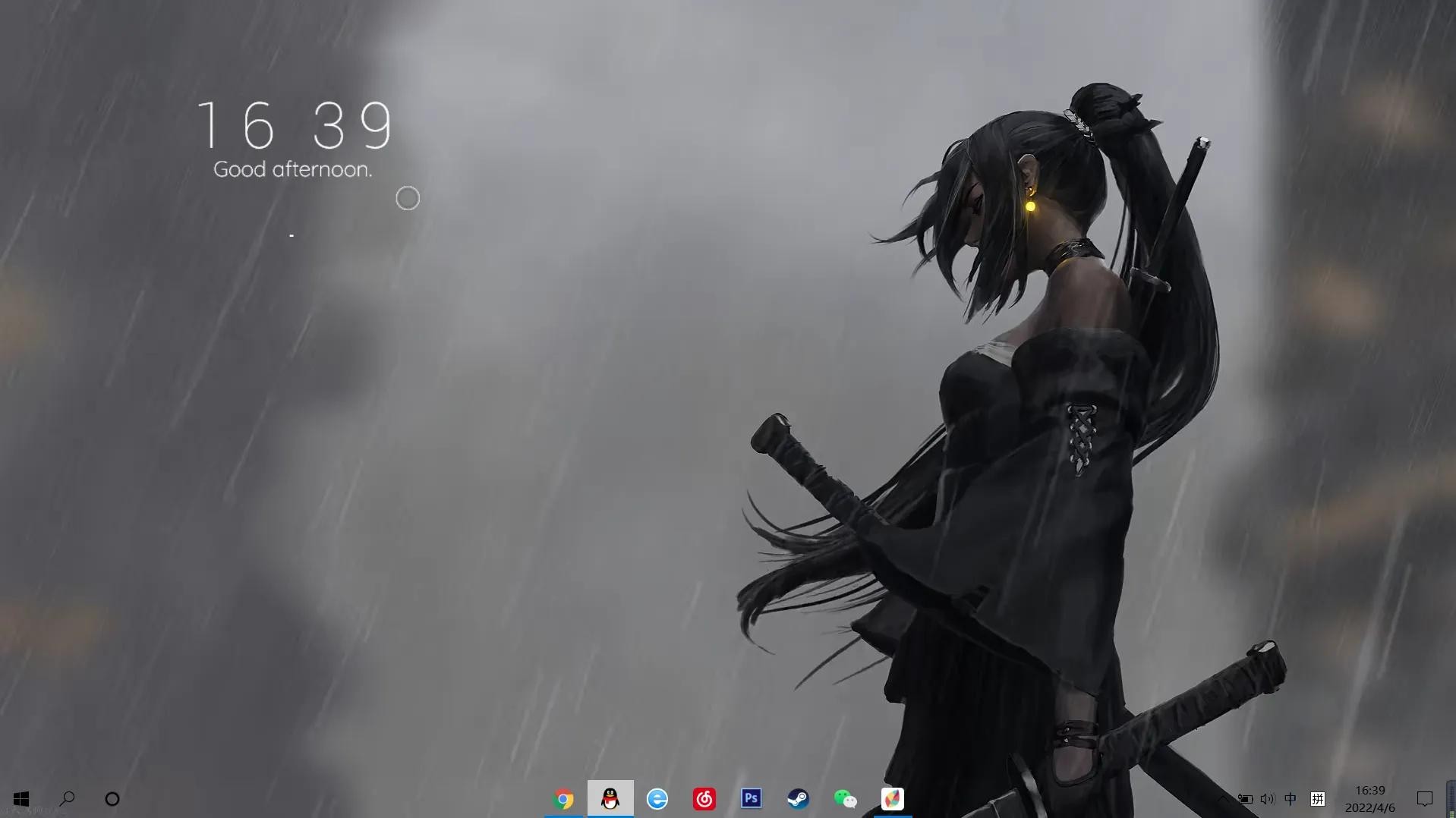Open the notification action center
1456x818 pixels.
pyautogui.click(x=1424, y=799)
